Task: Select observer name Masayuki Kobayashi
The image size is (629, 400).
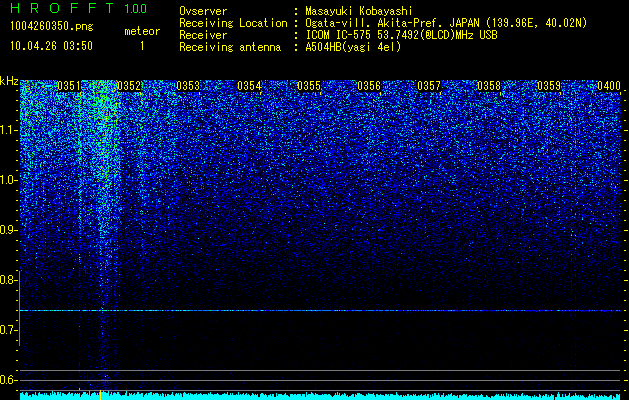Action: tap(359, 11)
